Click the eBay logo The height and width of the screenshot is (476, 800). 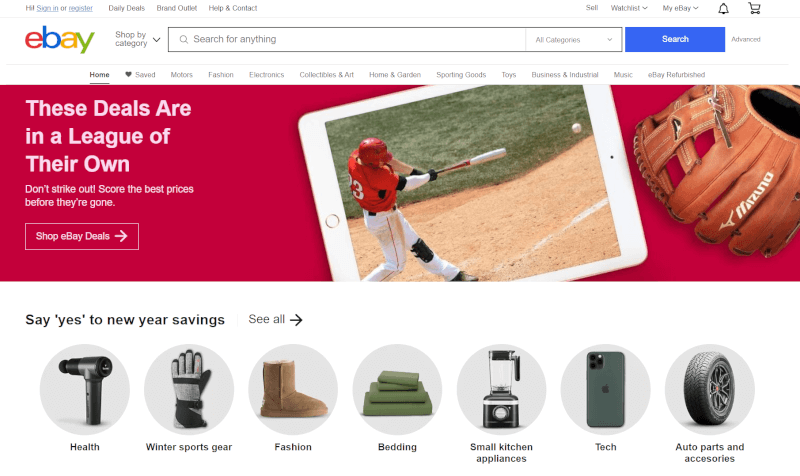coord(60,39)
